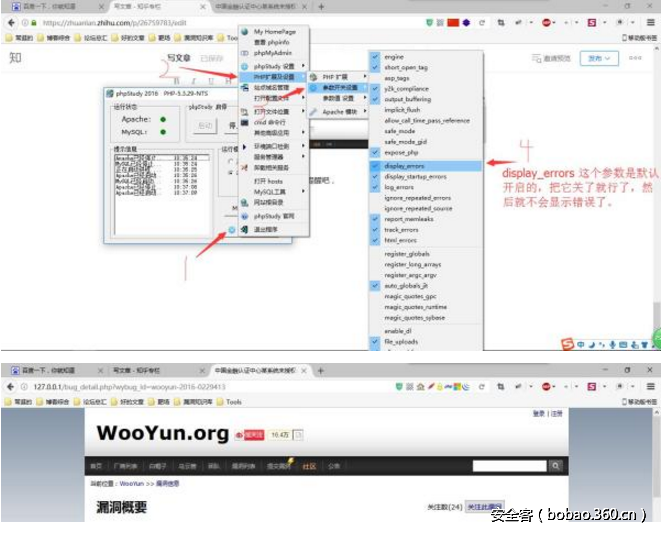Viewport: 661px width, 533px height.
Task: Toggle y2k_compliance option
Action: (x=426, y=89)
